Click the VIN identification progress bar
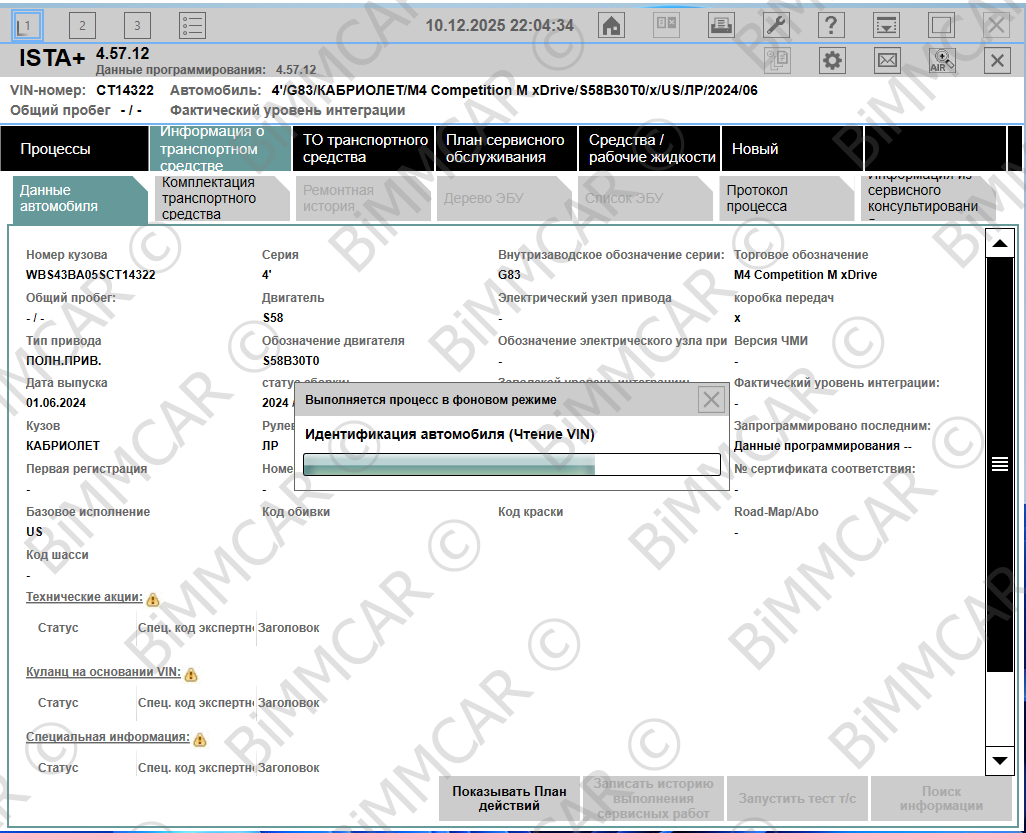The height and width of the screenshot is (833, 1026). click(x=511, y=465)
